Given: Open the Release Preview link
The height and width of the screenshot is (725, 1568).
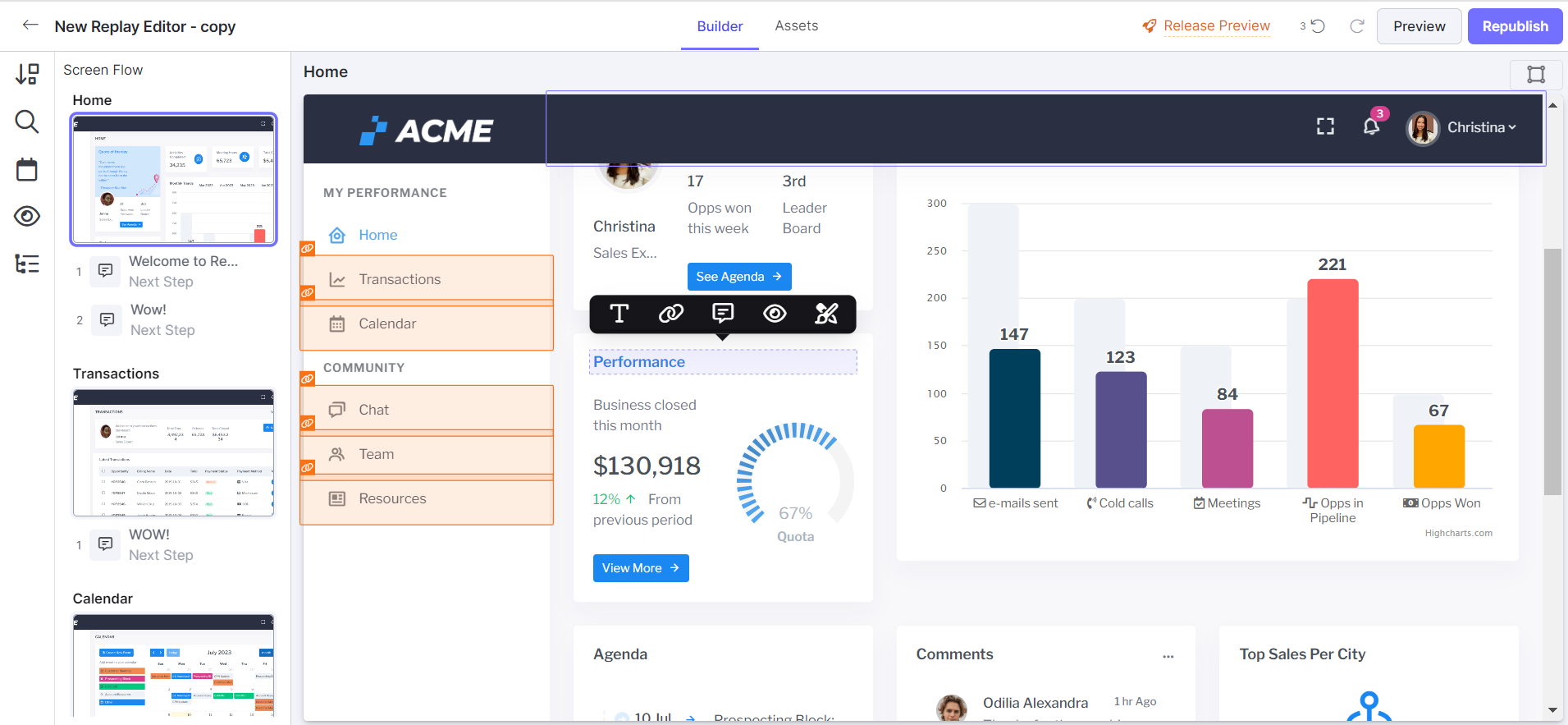Looking at the screenshot, I should (1216, 25).
